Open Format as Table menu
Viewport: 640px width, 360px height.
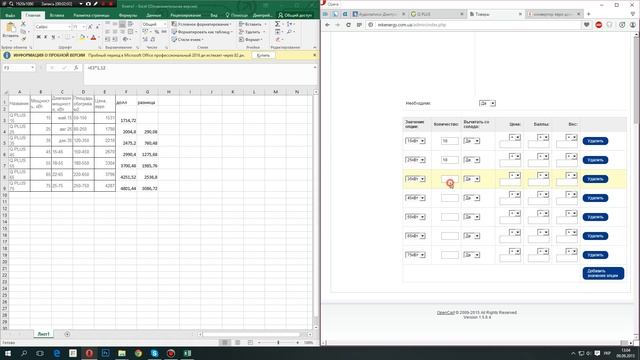point(202,32)
